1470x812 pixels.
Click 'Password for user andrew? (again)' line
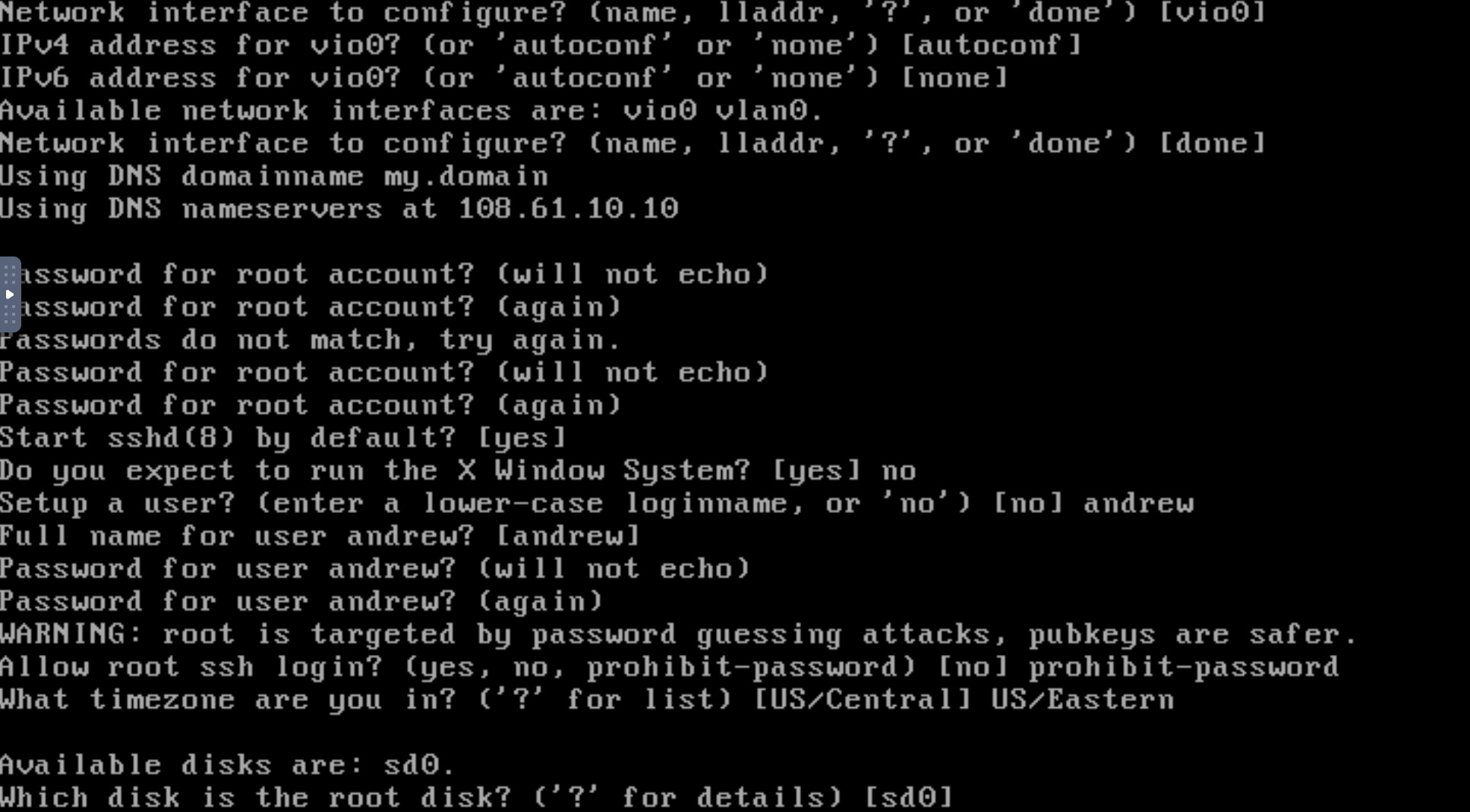301,602
